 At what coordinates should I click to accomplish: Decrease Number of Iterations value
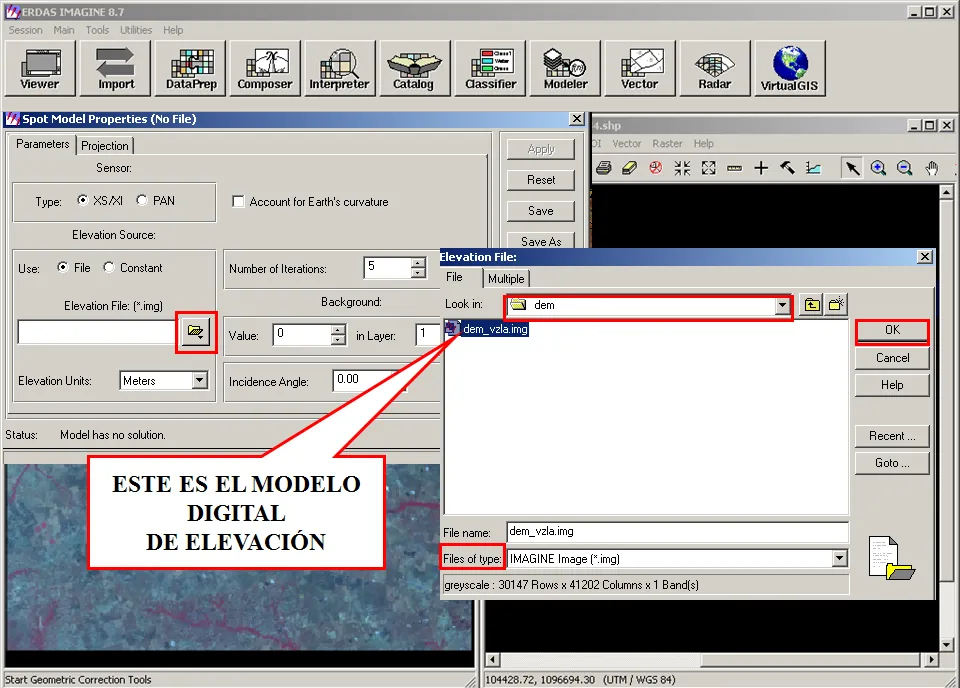[x=418, y=273]
